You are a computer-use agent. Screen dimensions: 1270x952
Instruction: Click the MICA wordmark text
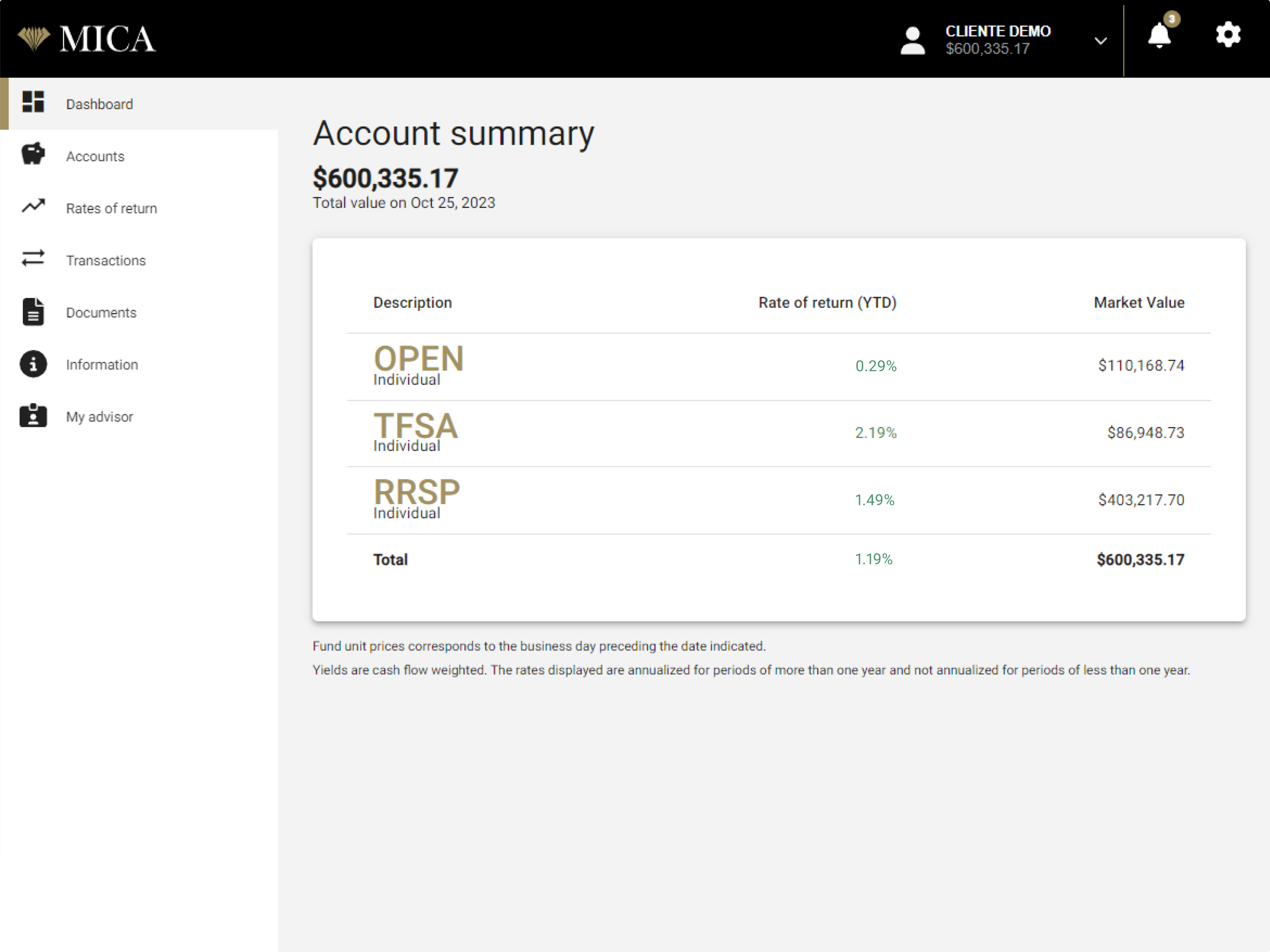point(107,39)
